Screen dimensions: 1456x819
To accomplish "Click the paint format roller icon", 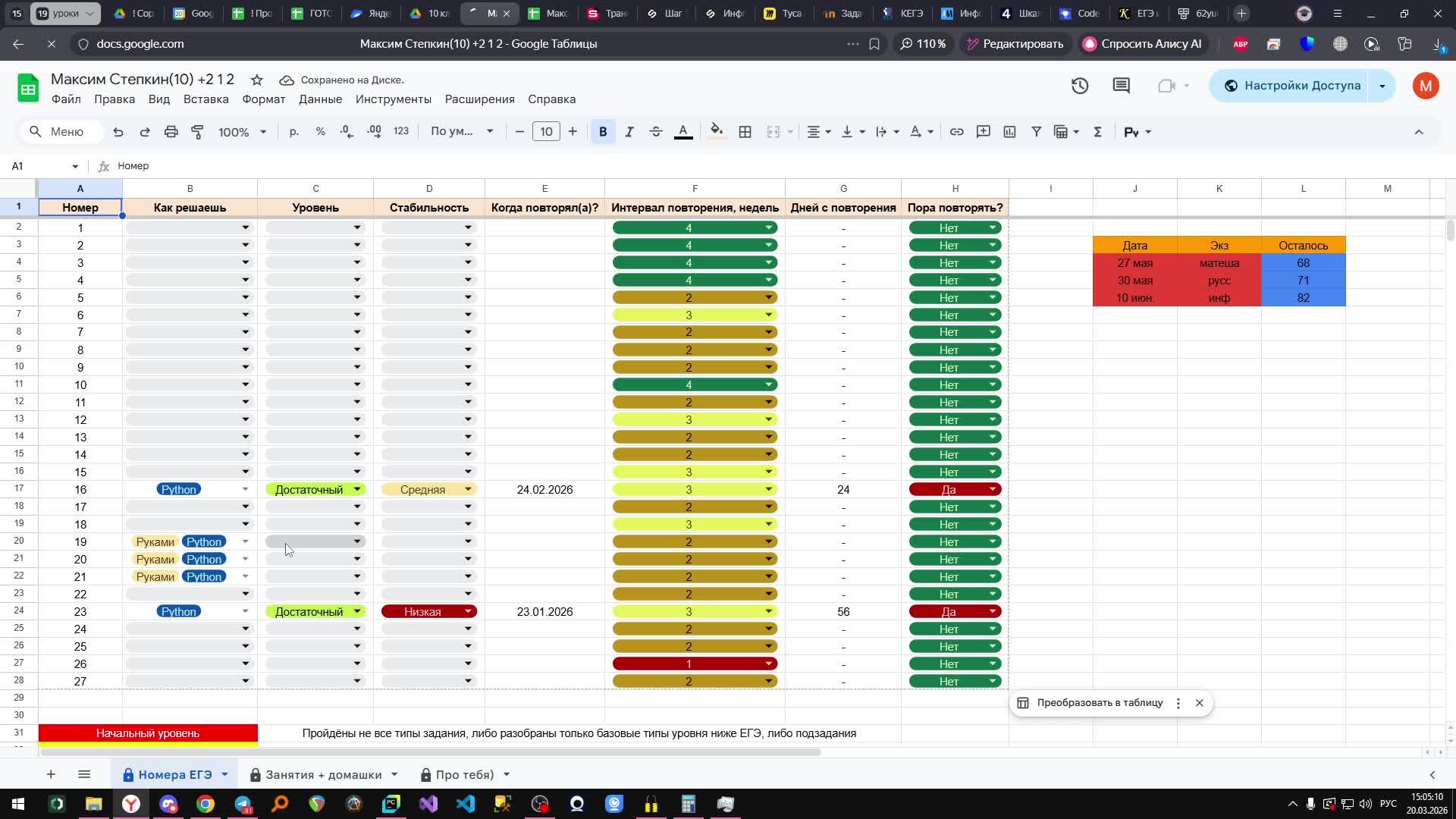I will 197,132.
